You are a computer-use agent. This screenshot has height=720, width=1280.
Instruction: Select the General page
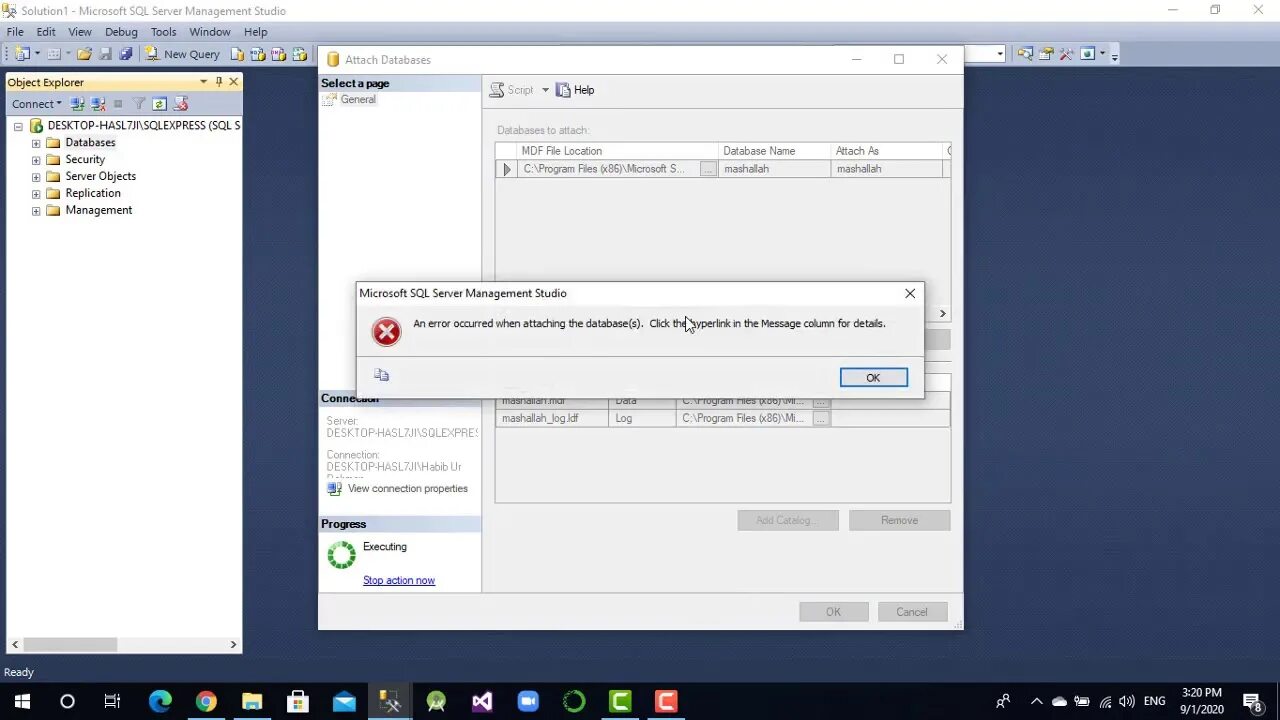(357, 99)
